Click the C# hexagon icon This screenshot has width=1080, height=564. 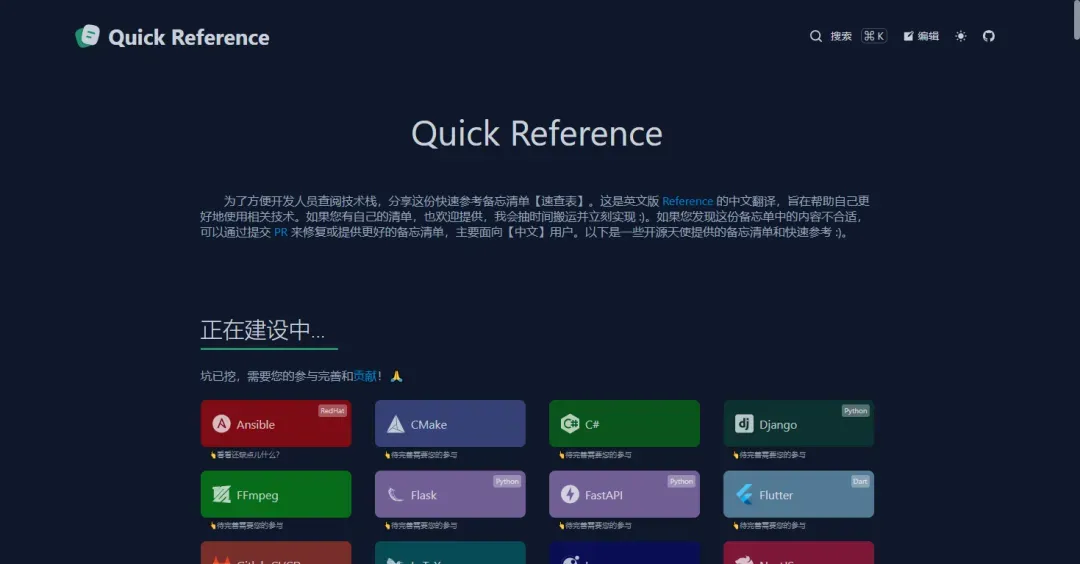pyautogui.click(x=570, y=424)
